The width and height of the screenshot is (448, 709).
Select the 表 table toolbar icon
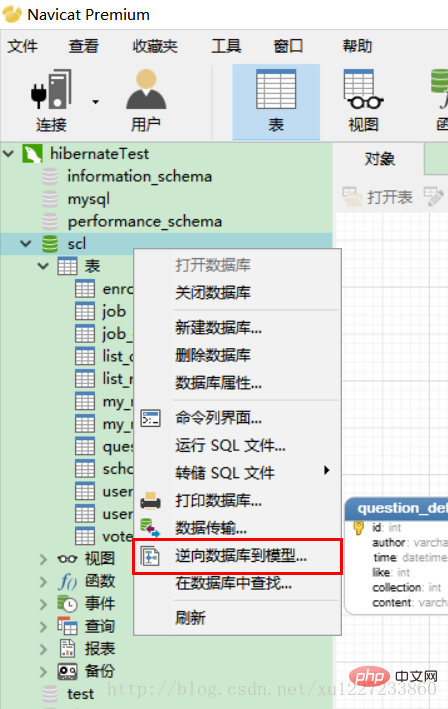[276, 89]
